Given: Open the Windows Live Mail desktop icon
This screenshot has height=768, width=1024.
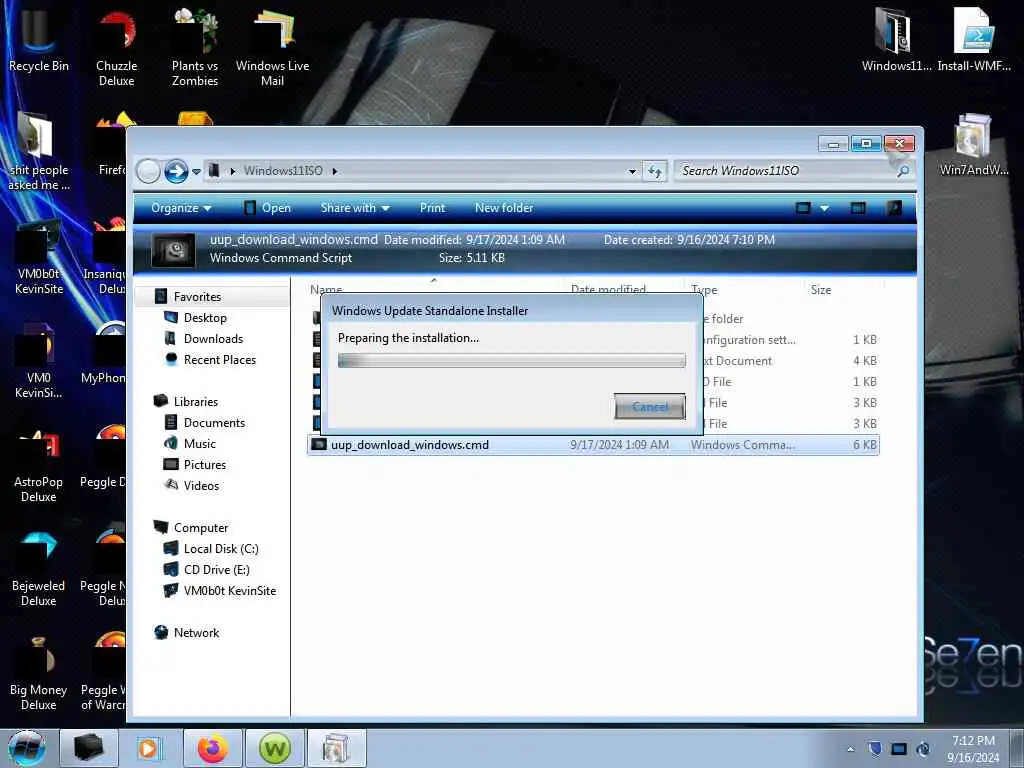Looking at the screenshot, I should point(272,46).
